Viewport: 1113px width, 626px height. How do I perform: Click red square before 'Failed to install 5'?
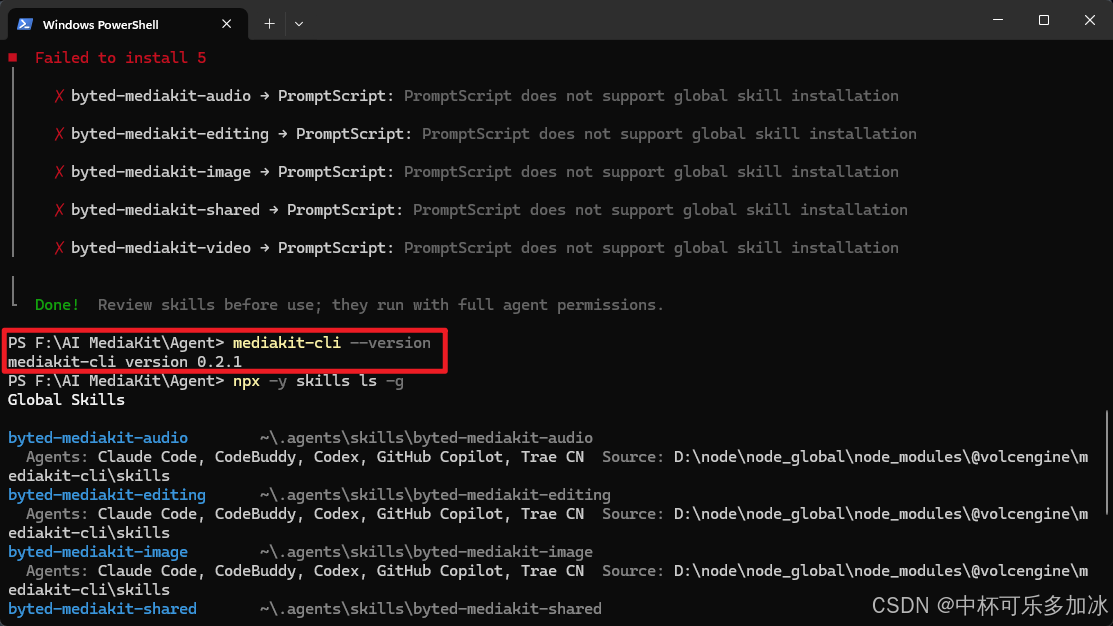click(x=13, y=57)
